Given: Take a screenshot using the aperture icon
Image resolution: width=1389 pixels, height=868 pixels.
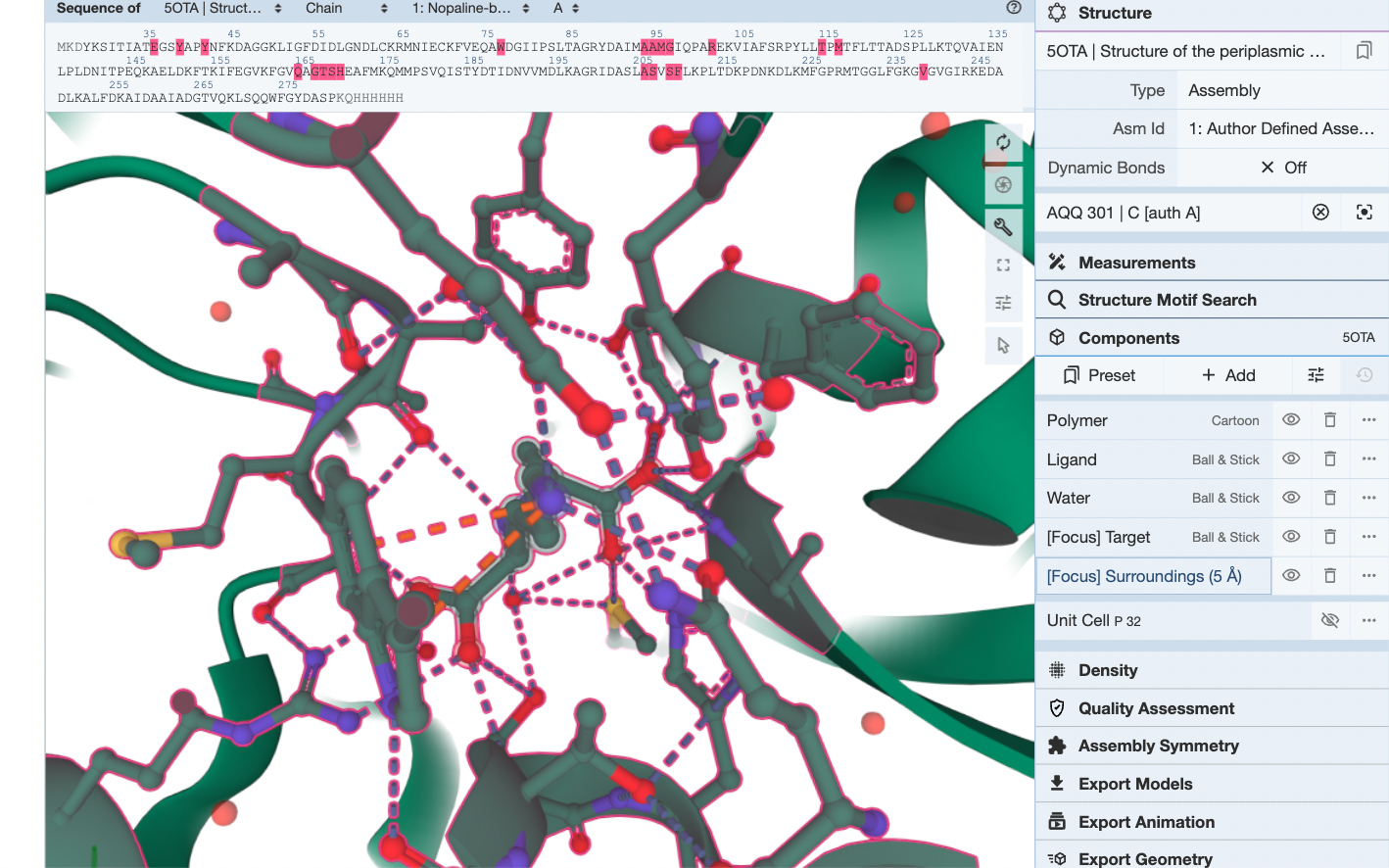Looking at the screenshot, I should 1003,184.
